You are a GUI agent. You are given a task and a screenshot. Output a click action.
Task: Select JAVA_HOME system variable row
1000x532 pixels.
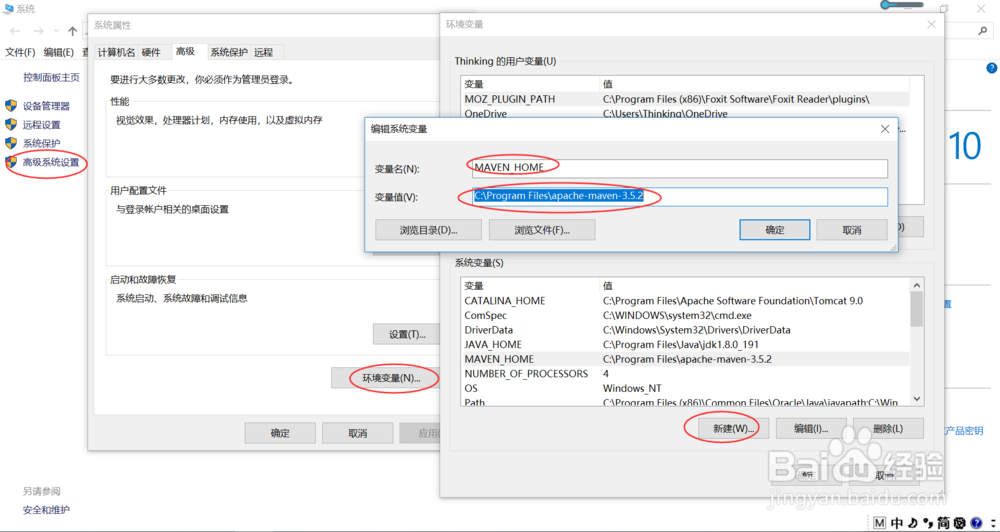coord(686,344)
